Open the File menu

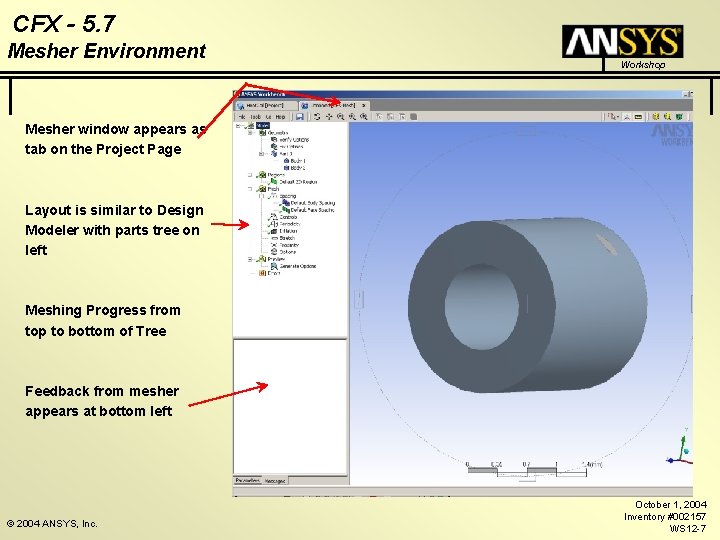[x=242, y=117]
